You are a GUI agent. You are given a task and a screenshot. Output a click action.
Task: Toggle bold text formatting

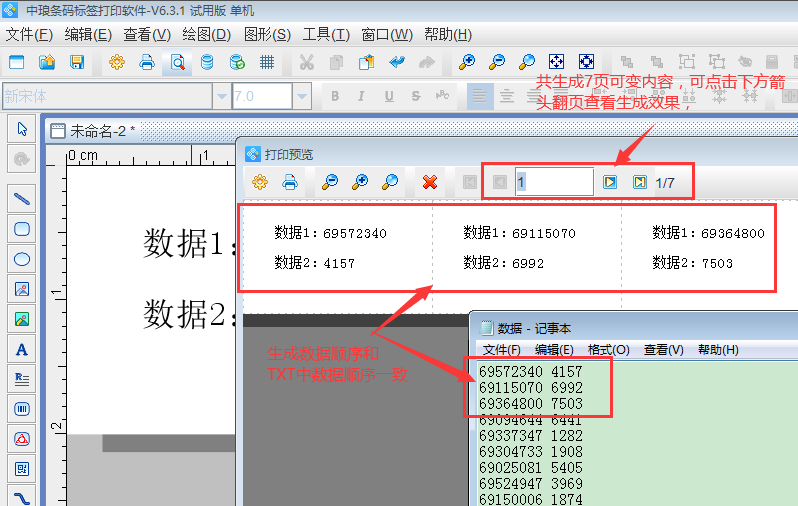pyautogui.click(x=335, y=97)
